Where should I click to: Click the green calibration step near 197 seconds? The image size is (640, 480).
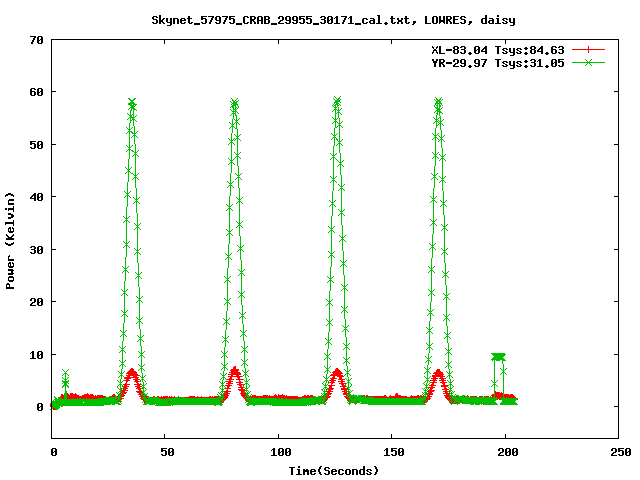point(498,357)
